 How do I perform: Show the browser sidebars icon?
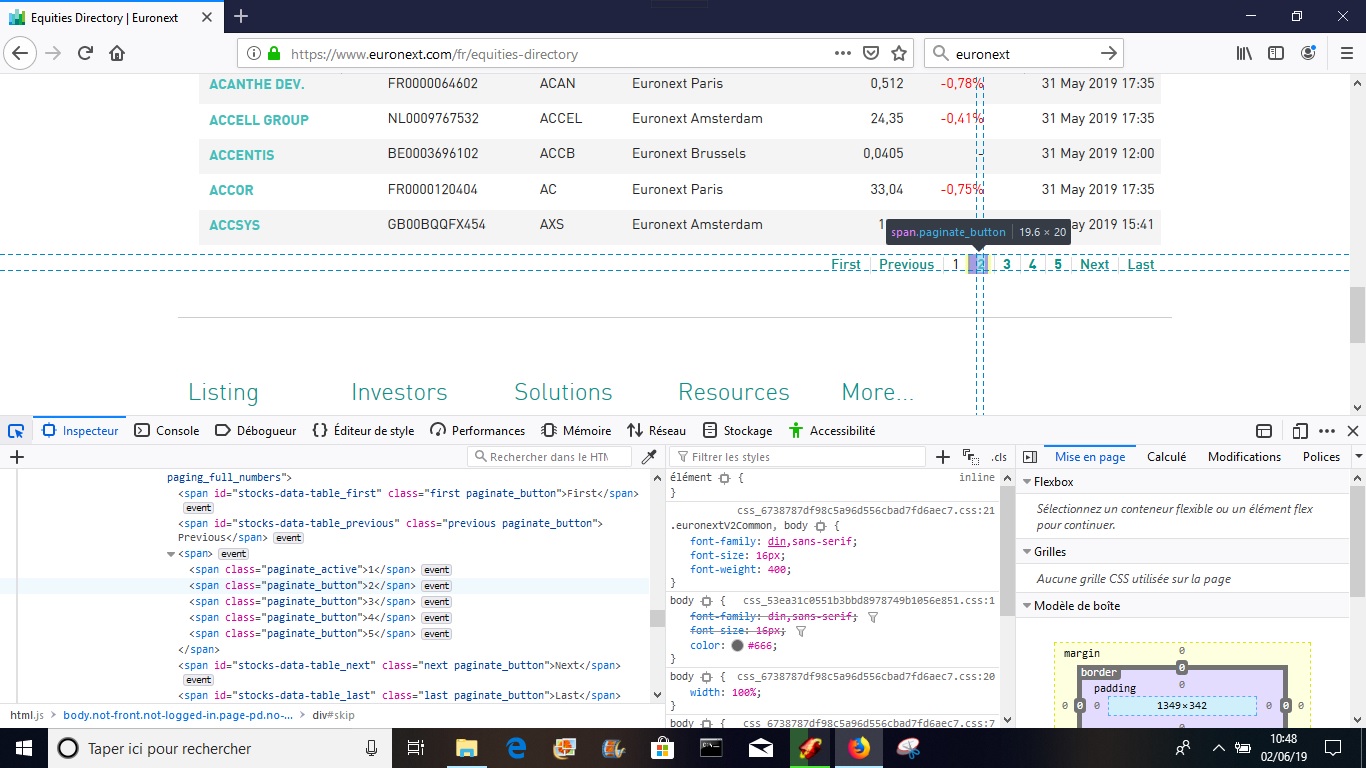pos(1276,53)
